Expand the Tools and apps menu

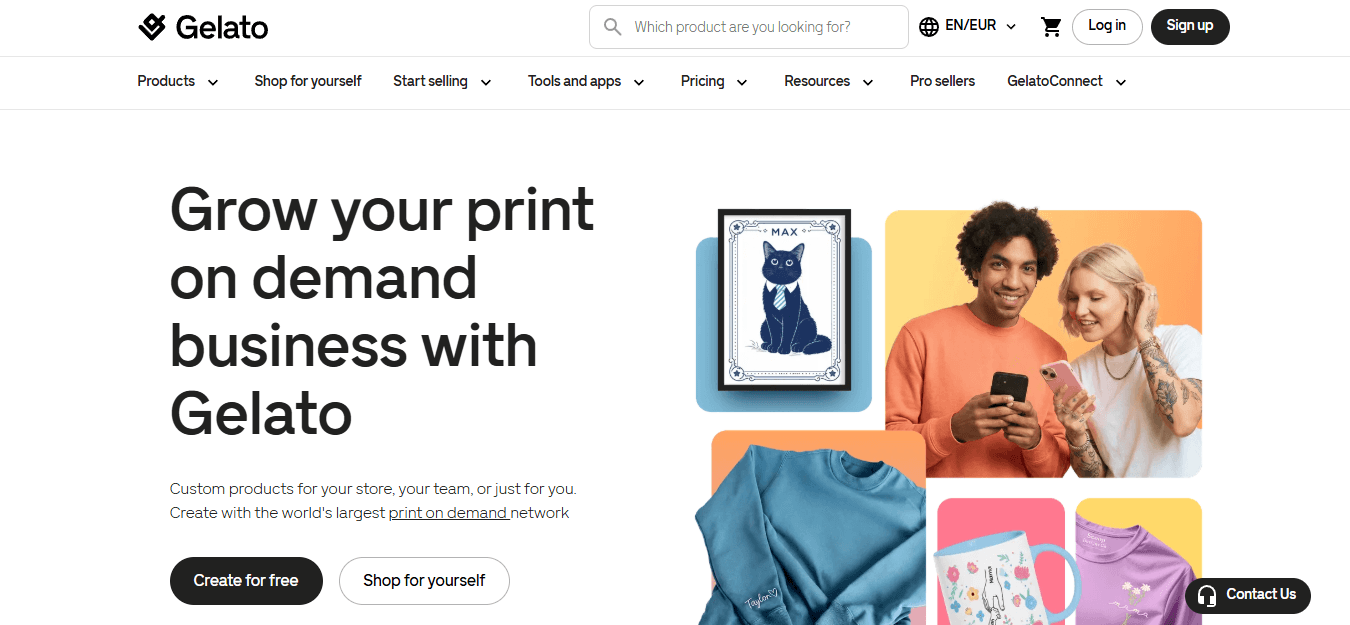[587, 82]
